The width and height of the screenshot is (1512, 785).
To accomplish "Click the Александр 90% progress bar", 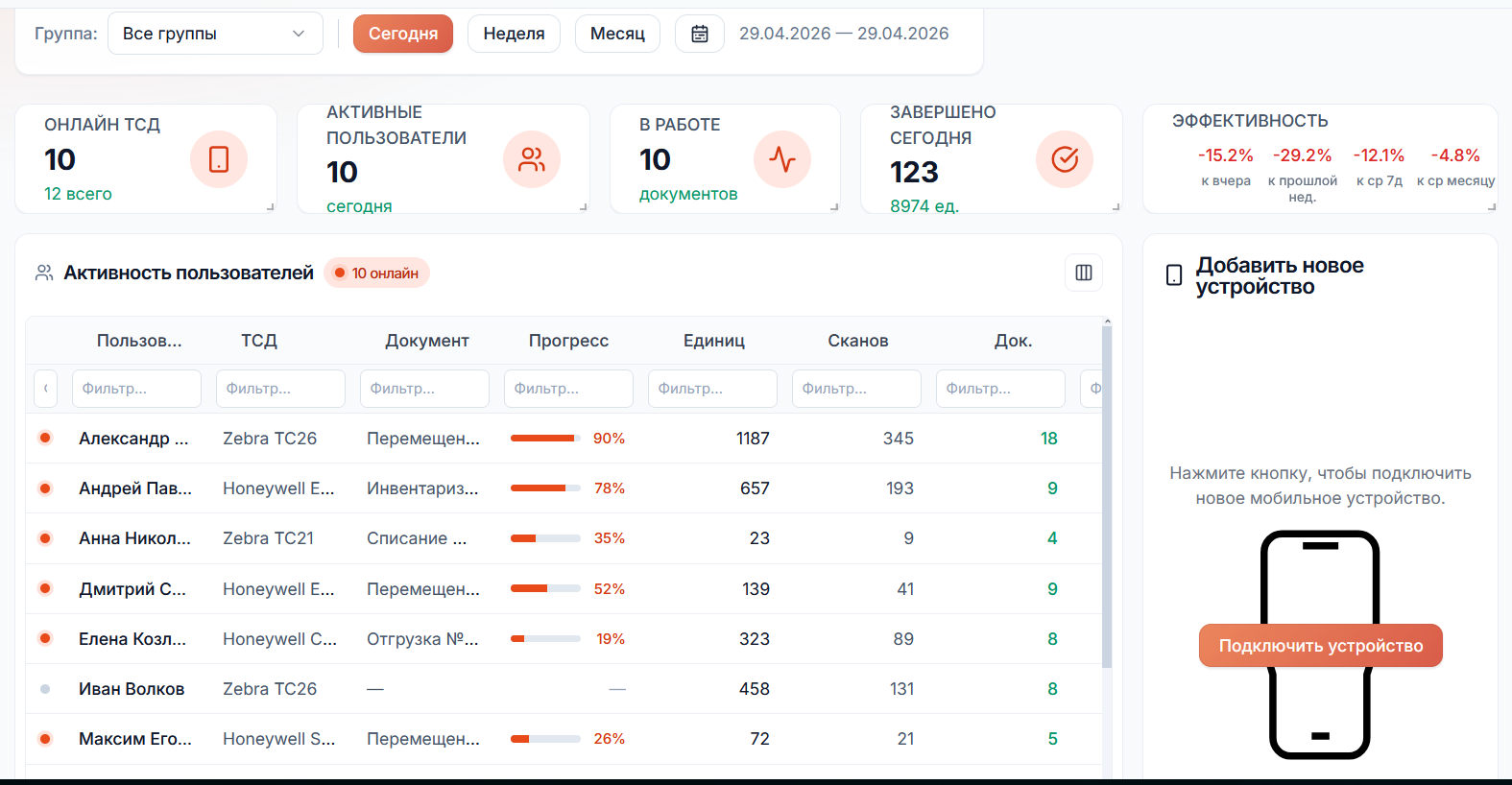I will tap(545, 439).
